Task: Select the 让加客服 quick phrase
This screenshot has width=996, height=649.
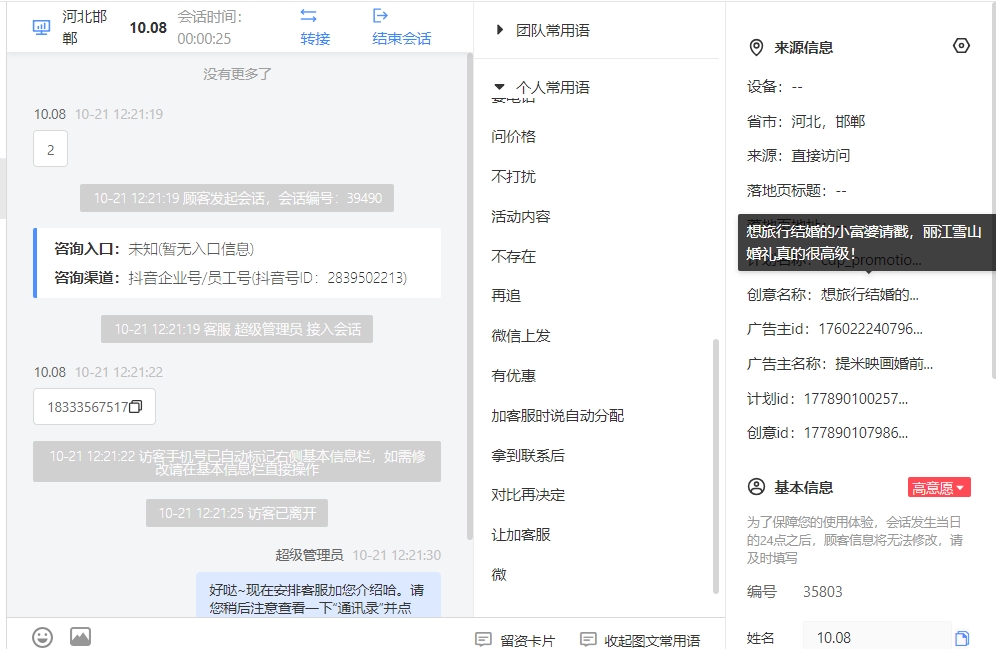Action: point(521,535)
